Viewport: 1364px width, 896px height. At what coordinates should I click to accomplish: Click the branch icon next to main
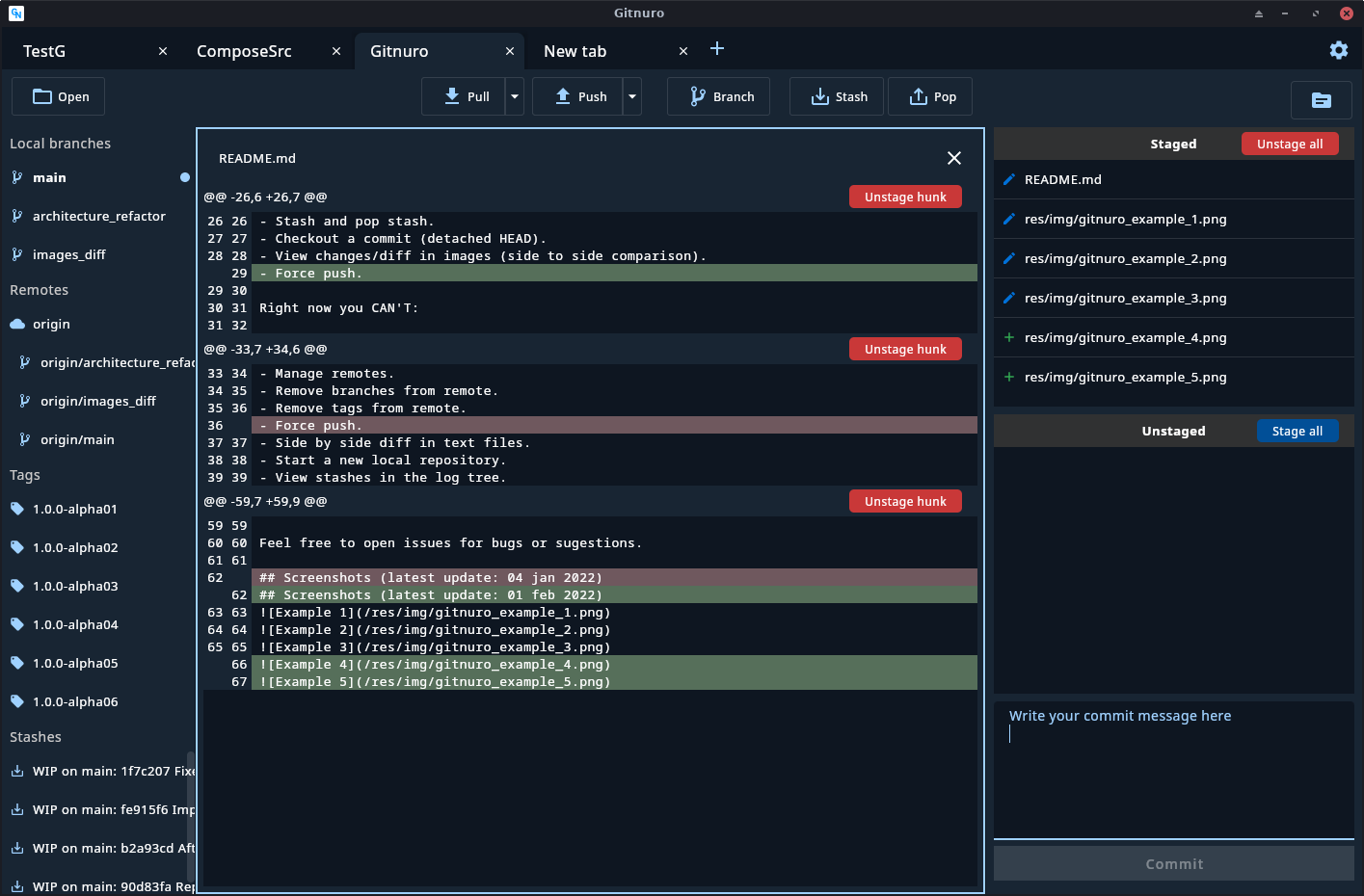[16, 177]
